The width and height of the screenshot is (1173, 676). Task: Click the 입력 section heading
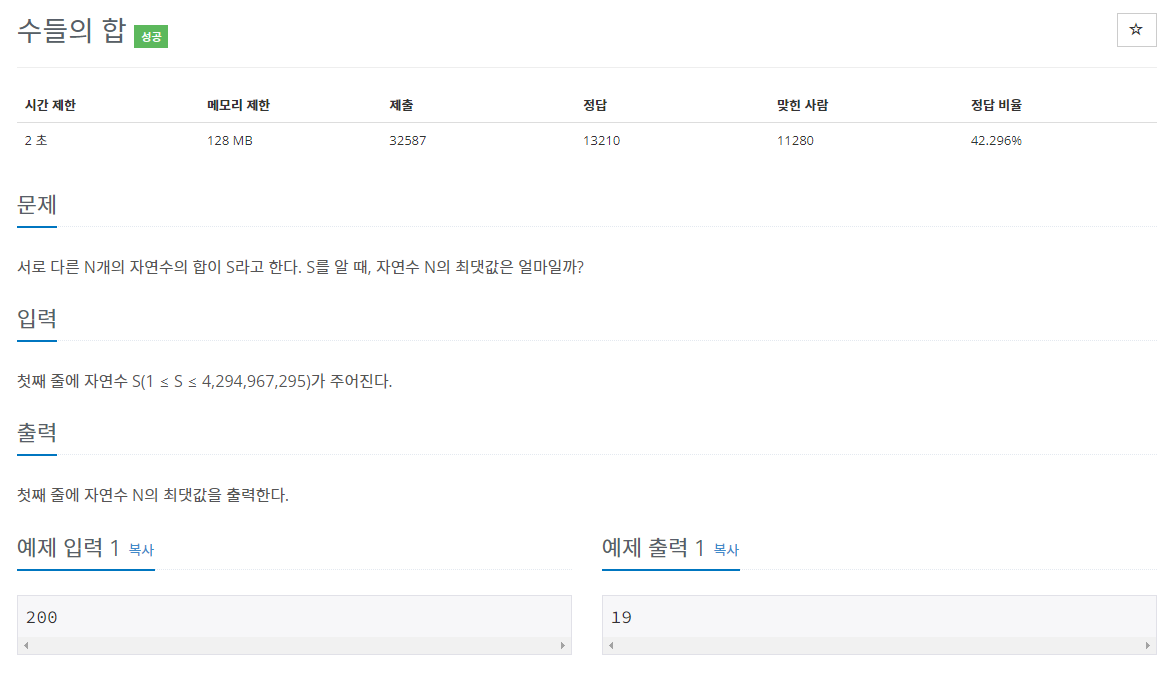point(37,319)
